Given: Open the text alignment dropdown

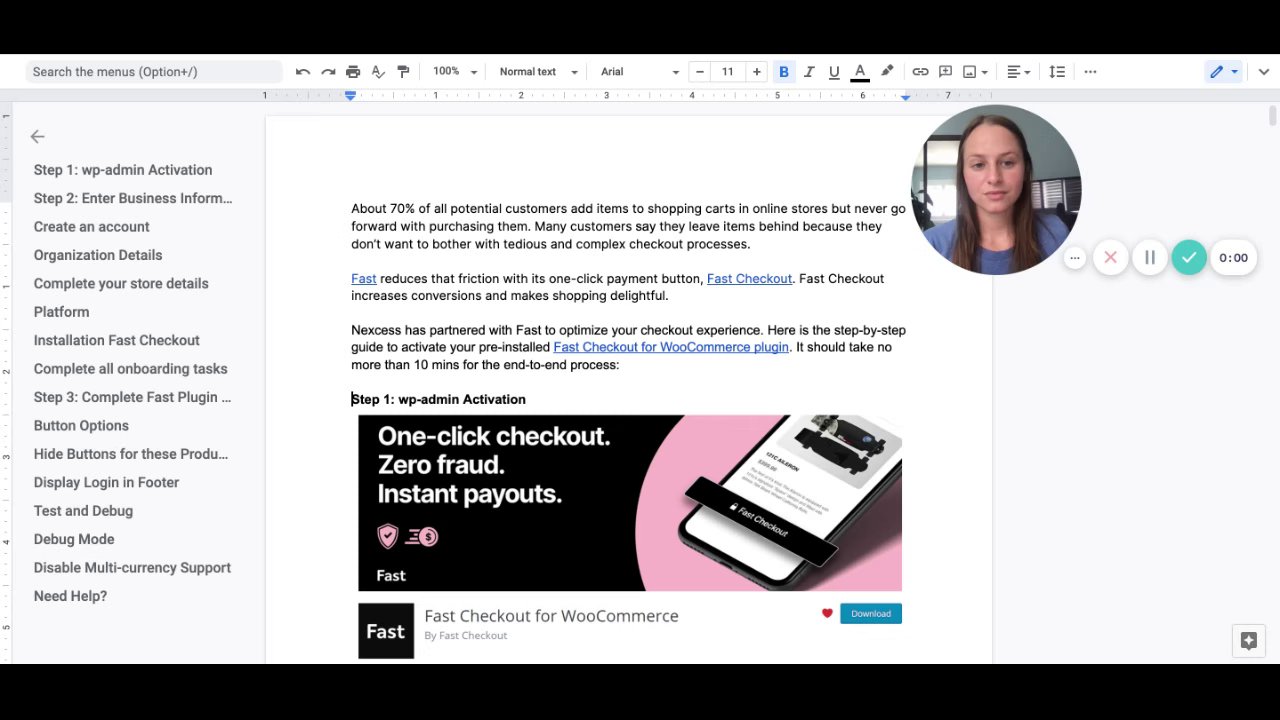Looking at the screenshot, I should tap(1018, 72).
